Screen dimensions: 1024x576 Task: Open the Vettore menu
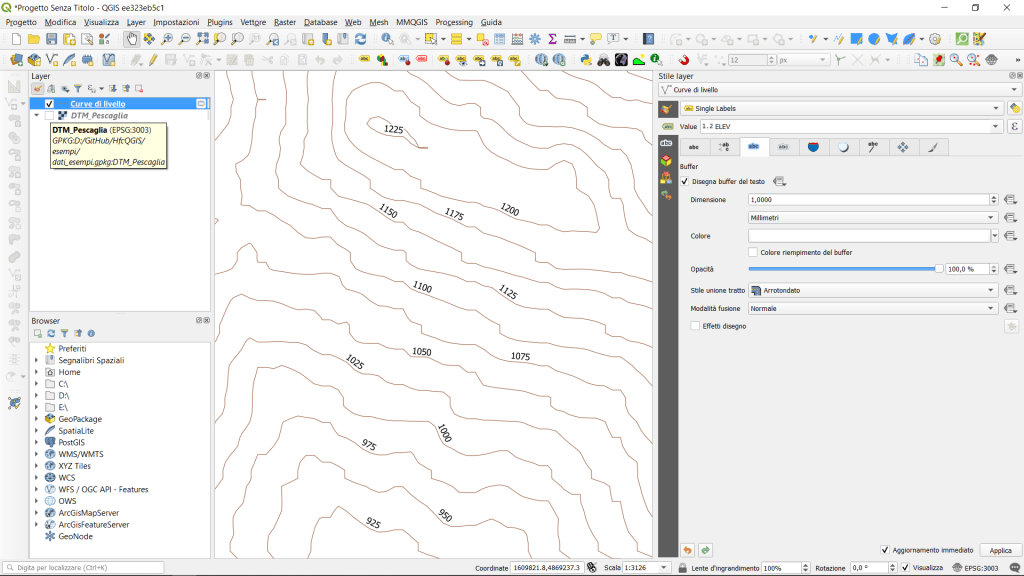(x=253, y=22)
